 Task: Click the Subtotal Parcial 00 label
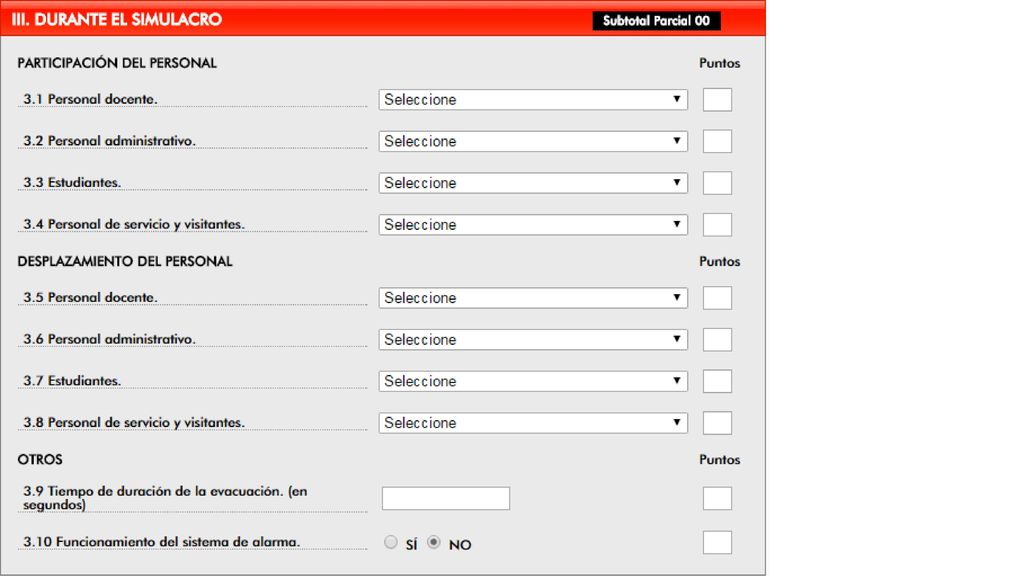[656, 21]
